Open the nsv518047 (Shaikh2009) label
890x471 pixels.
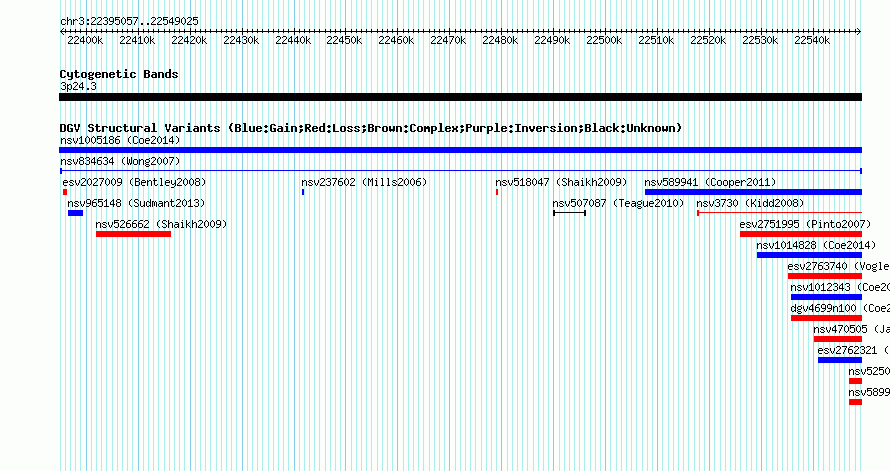(561, 182)
